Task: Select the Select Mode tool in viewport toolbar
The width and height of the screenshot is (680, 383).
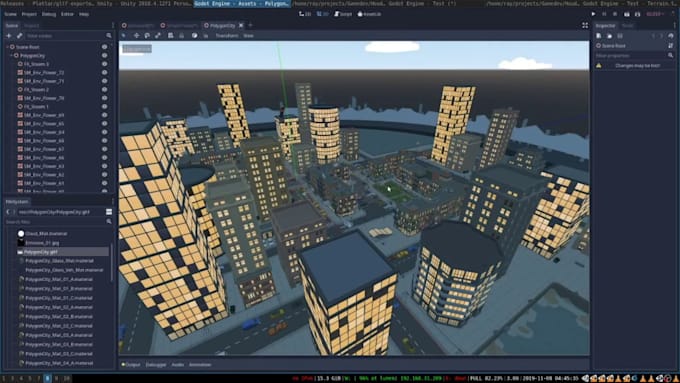Action: (x=124, y=36)
